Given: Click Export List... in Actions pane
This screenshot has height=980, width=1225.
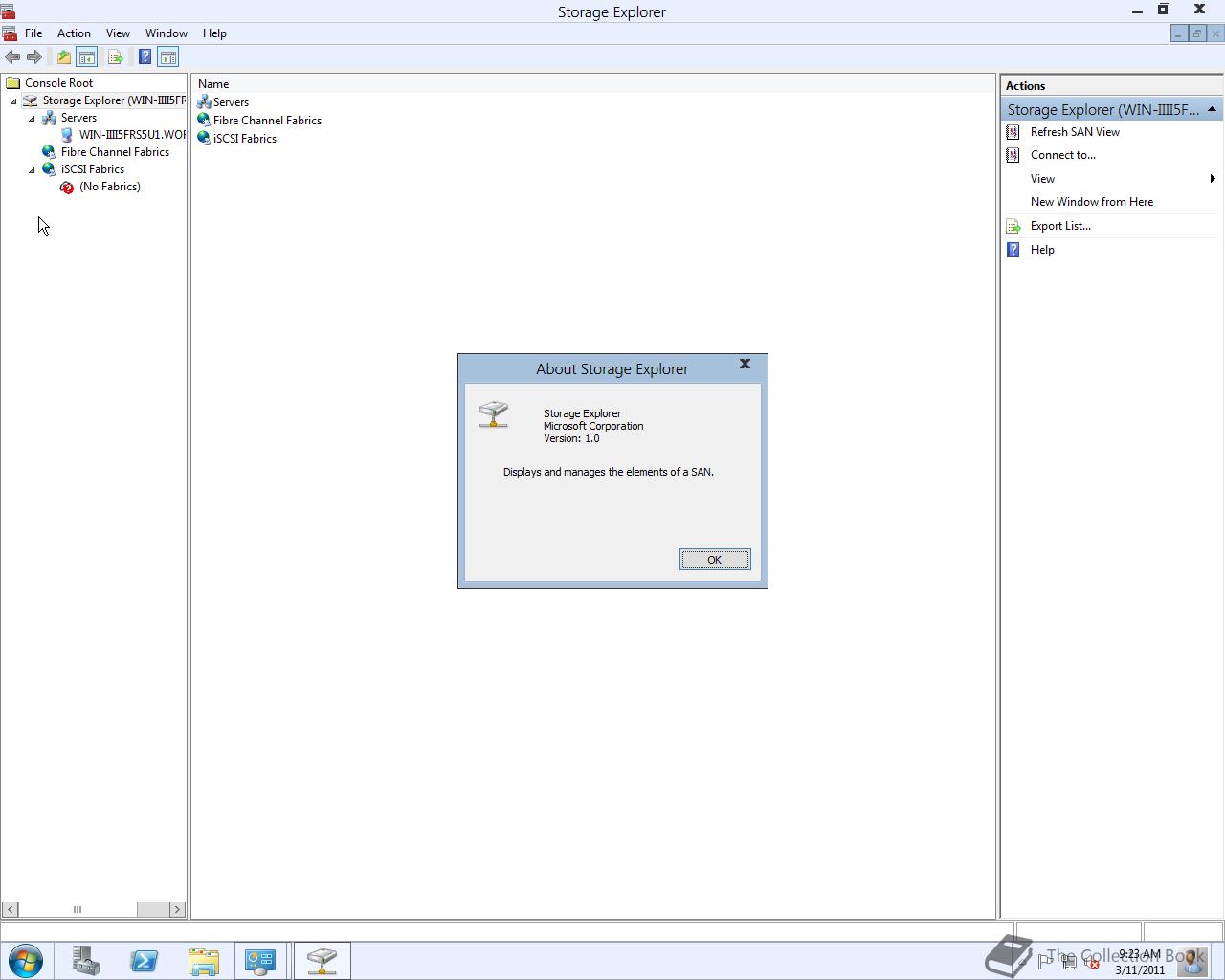Looking at the screenshot, I should click(1060, 226).
